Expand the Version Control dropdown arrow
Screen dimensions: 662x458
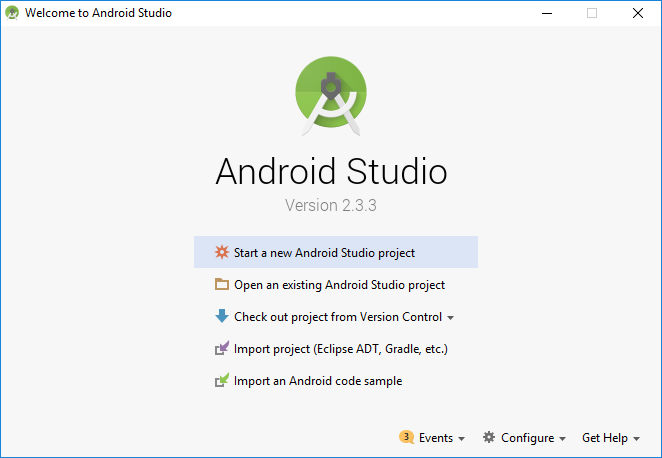click(x=450, y=318)
